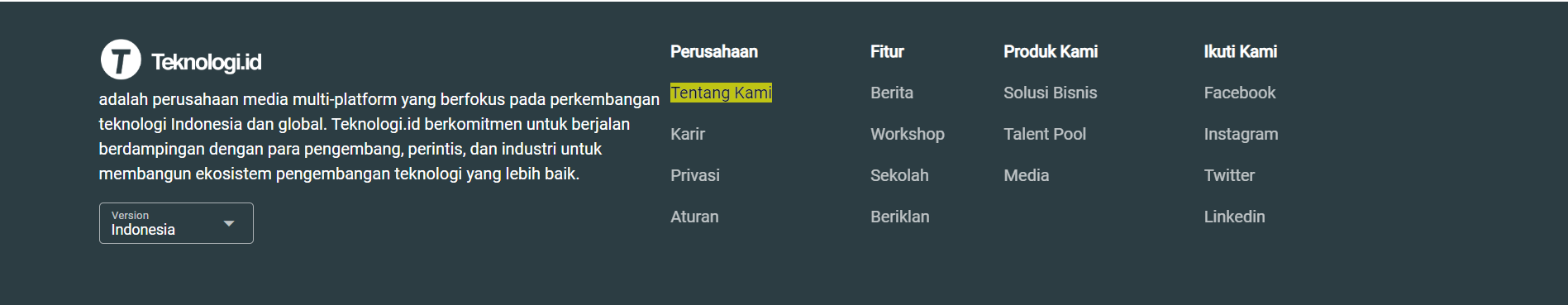Visit the Twitter link
1568x305 pixels.
(1229, 175)
